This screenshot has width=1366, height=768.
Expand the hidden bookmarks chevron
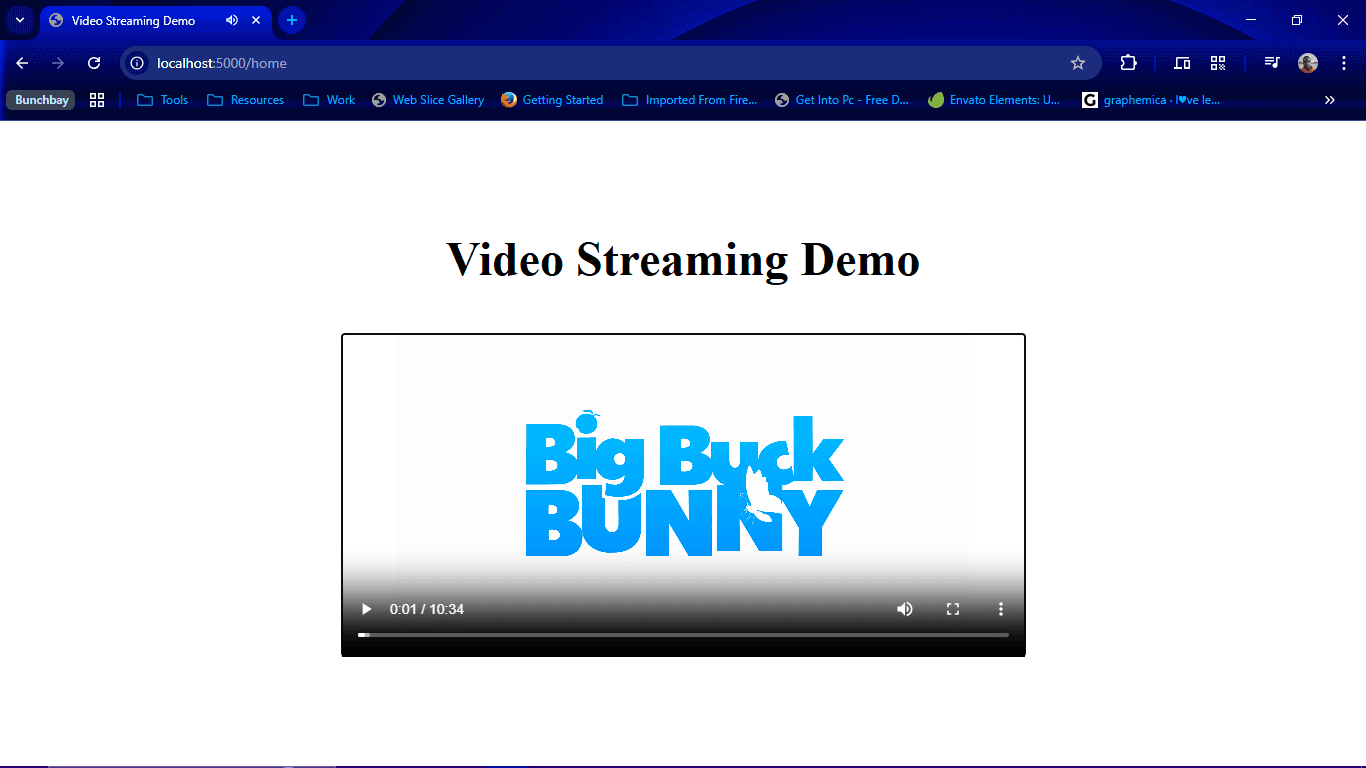coord(1330,100)
